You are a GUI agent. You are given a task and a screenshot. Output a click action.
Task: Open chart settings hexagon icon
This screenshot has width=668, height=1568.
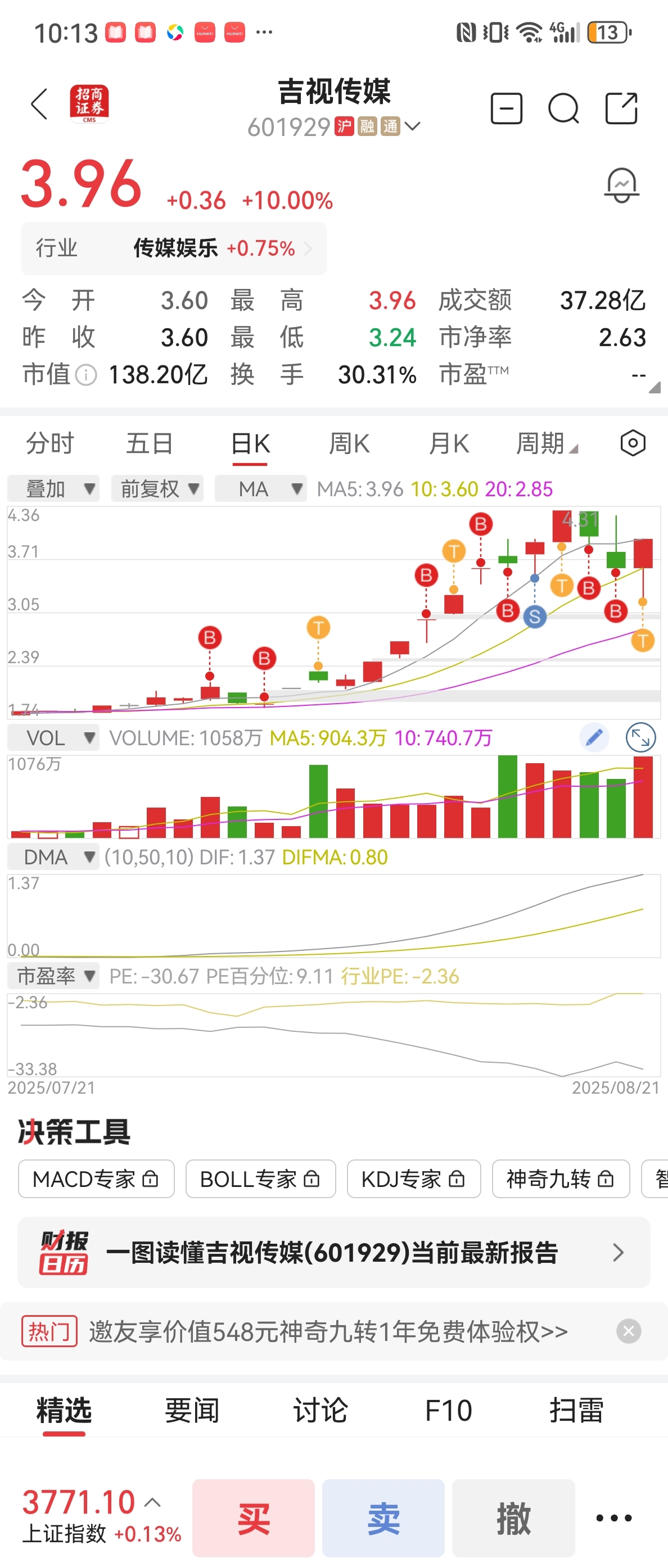pos(633,443)
